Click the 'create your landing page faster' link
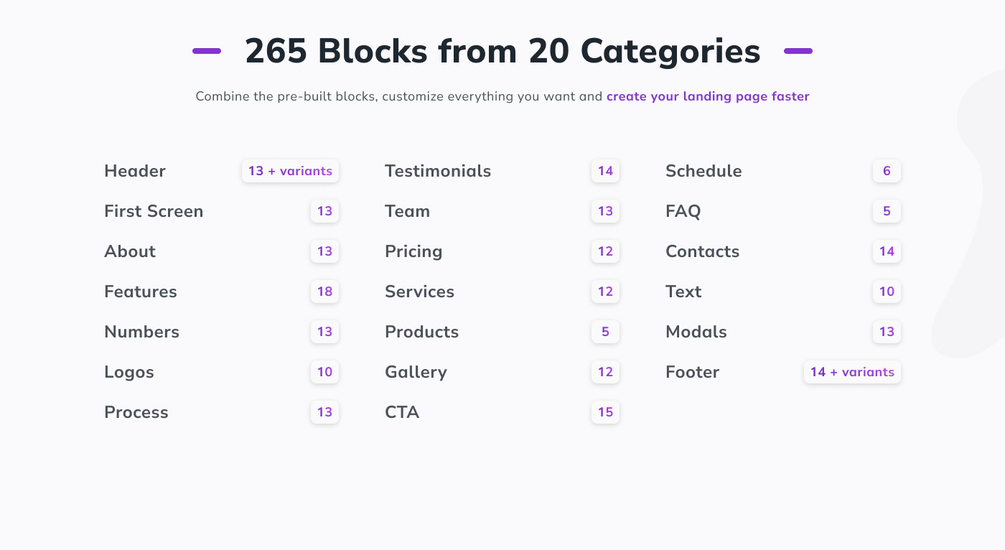This screenshot has height=550, width=1005. coord(707,97)
